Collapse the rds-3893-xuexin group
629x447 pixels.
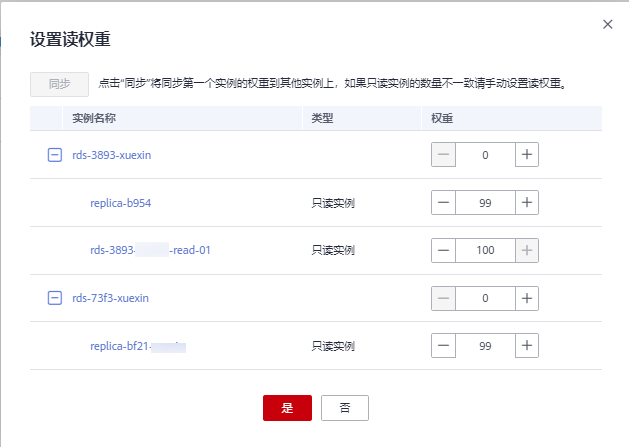pos(55,155)
